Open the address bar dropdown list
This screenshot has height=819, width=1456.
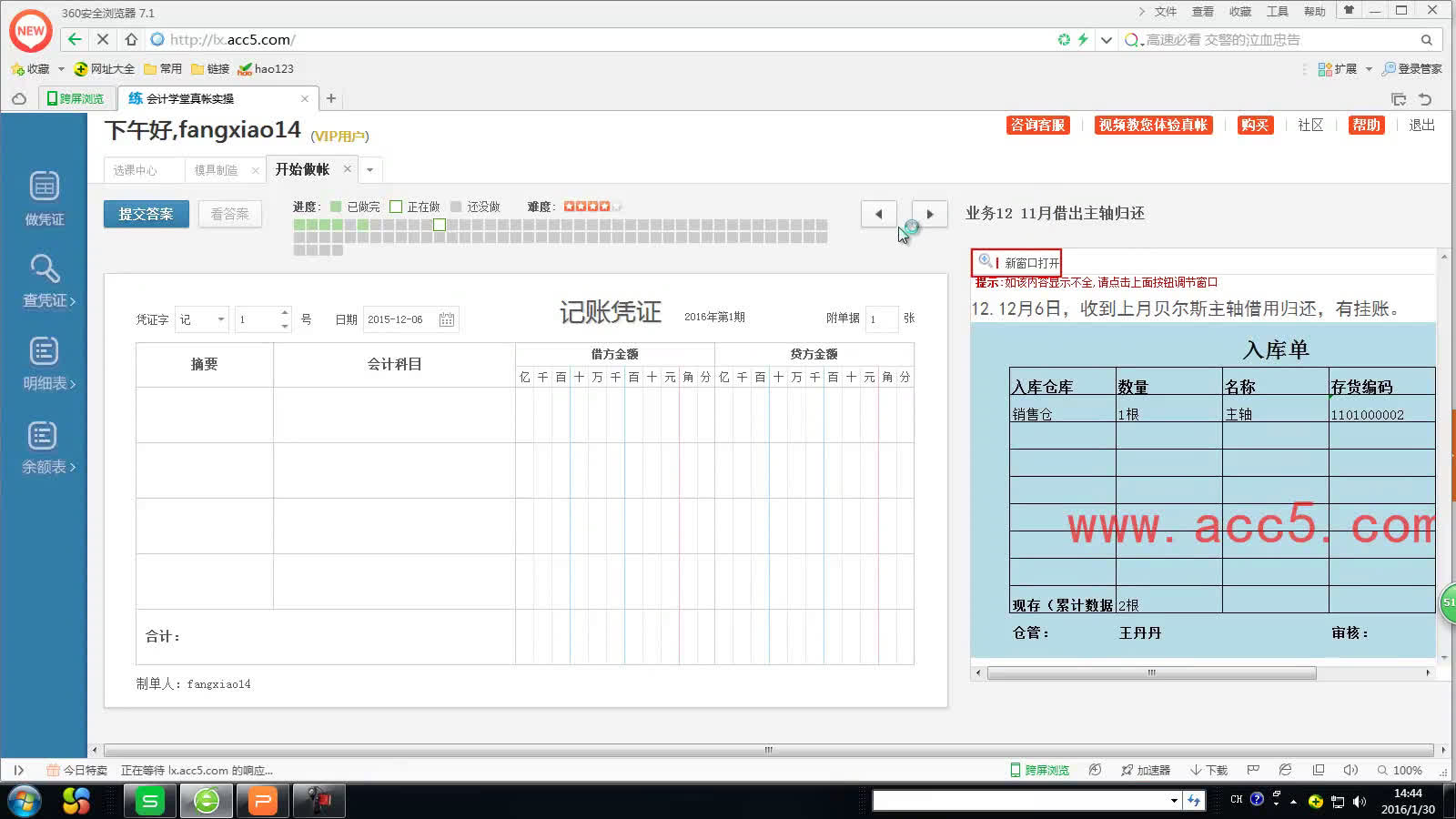coord(1106,39)
